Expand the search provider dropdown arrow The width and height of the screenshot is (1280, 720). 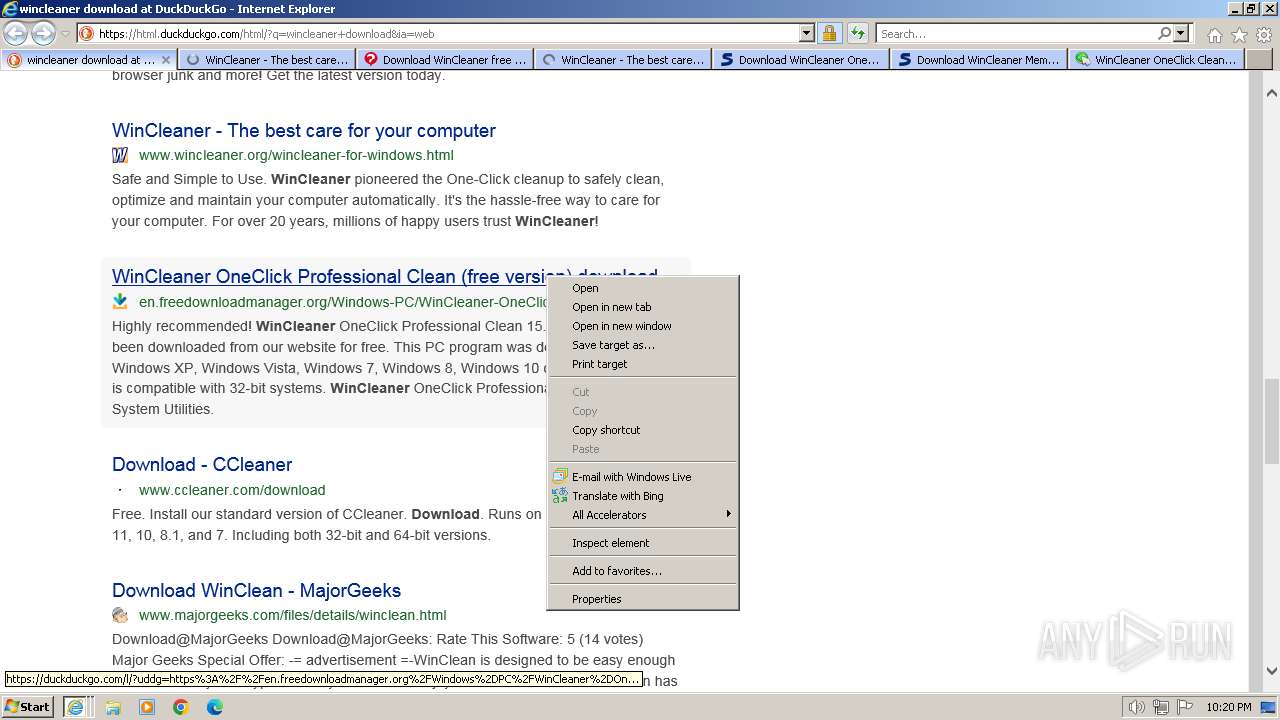[1180, 33]
